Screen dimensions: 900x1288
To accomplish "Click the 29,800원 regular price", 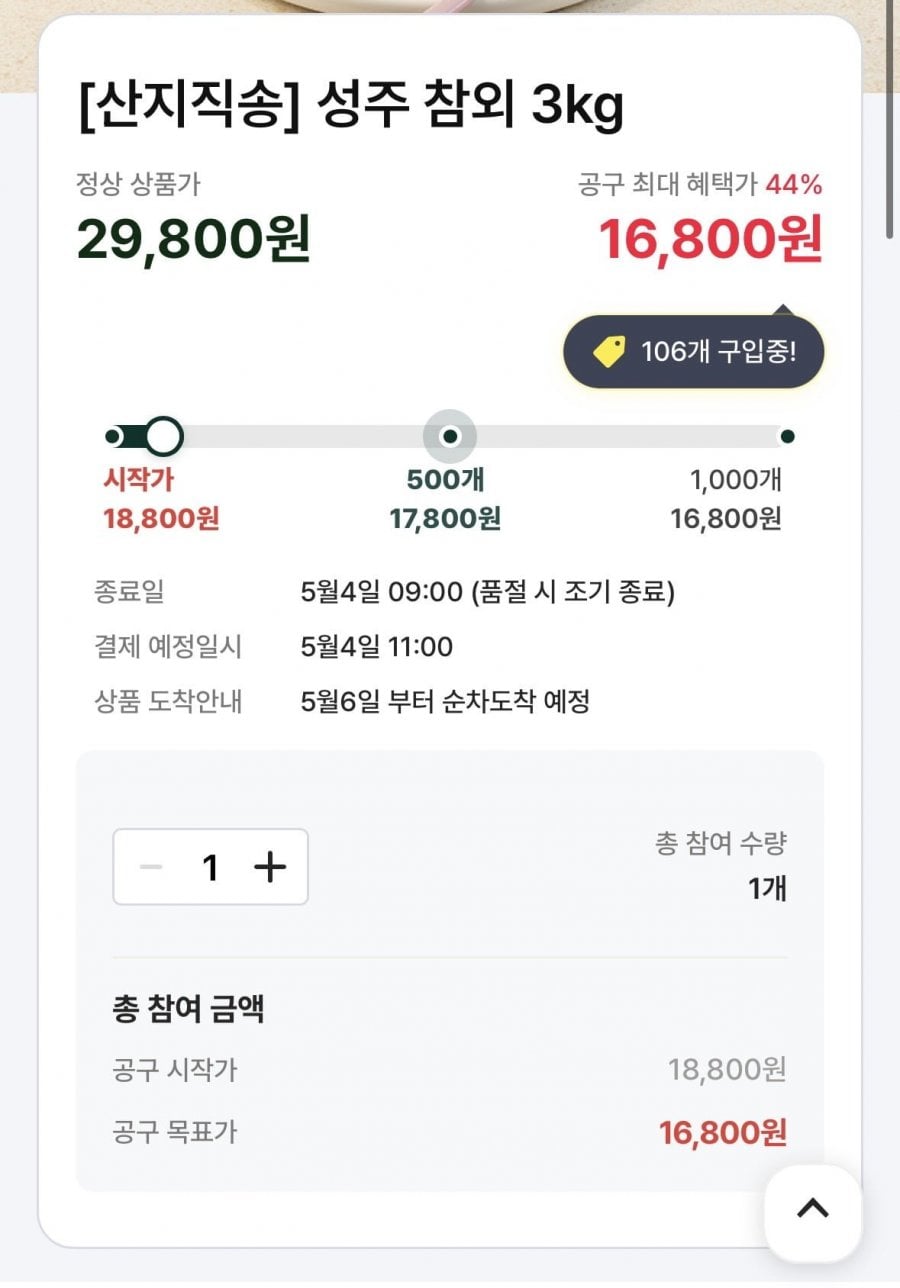I will 194,240.
